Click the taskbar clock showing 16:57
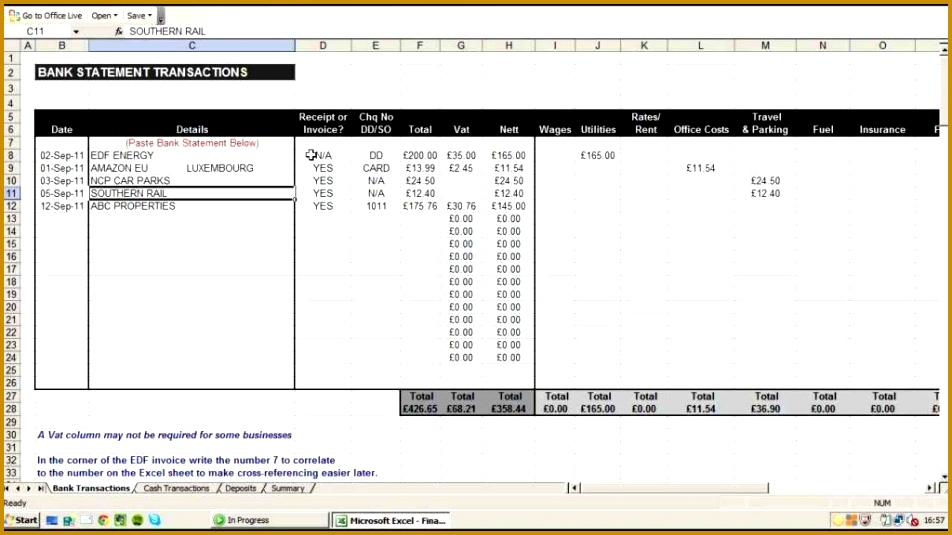952x535 pixels. pyautogui.click(x=934, y=520)
